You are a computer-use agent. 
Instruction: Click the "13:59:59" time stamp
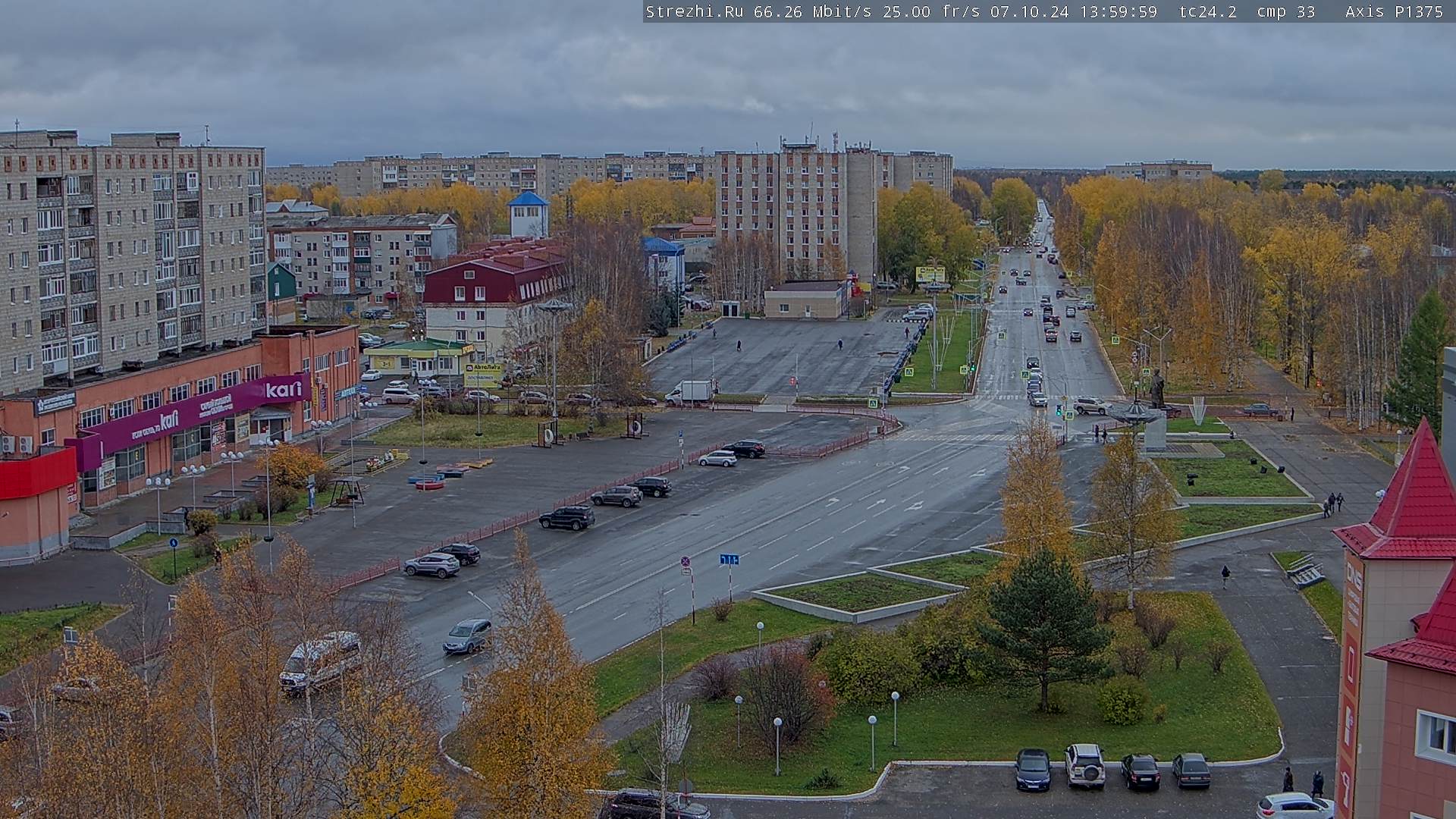pyautogui.click(x=1118, y=11)
